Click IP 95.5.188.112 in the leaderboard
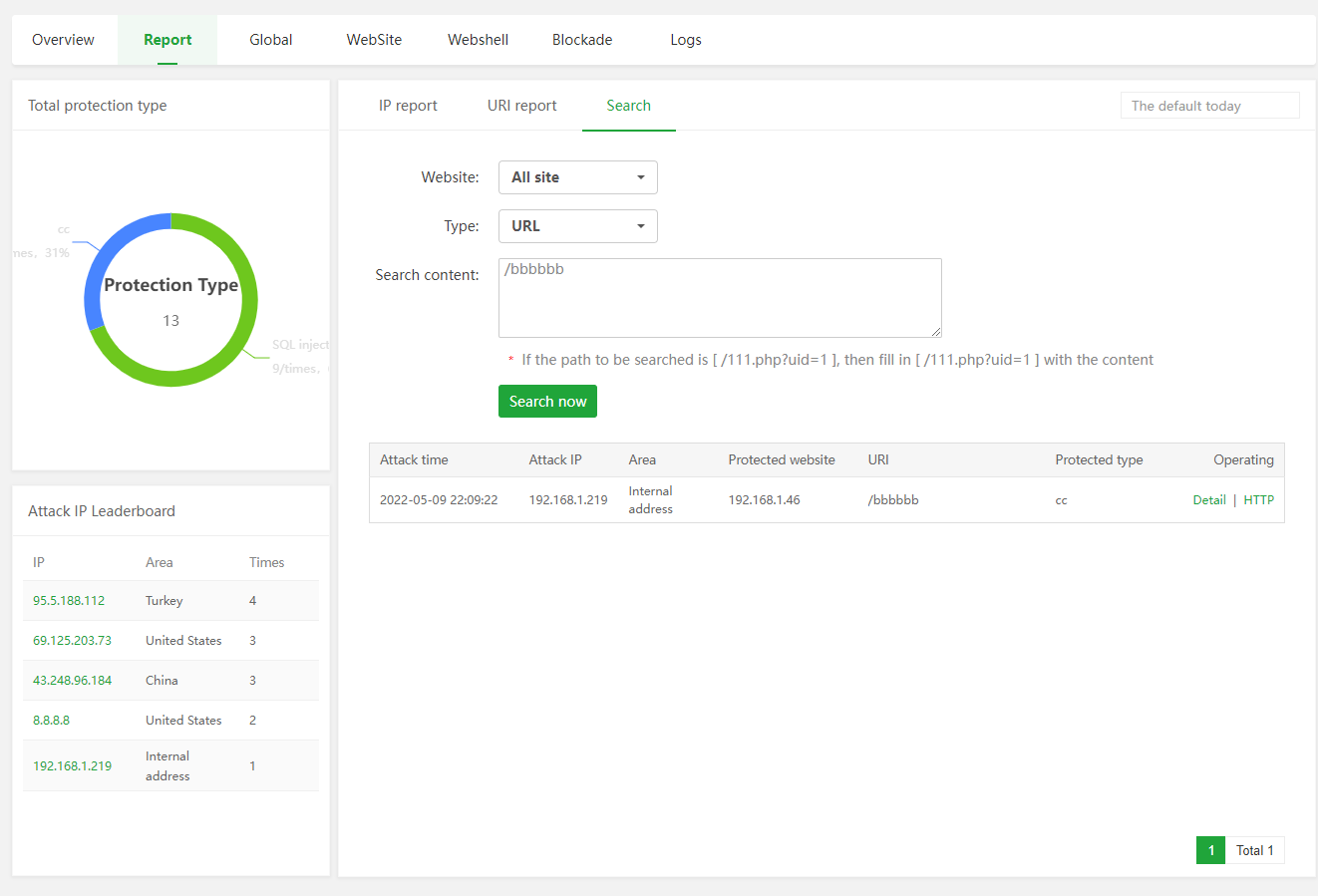 pos(69,601)
